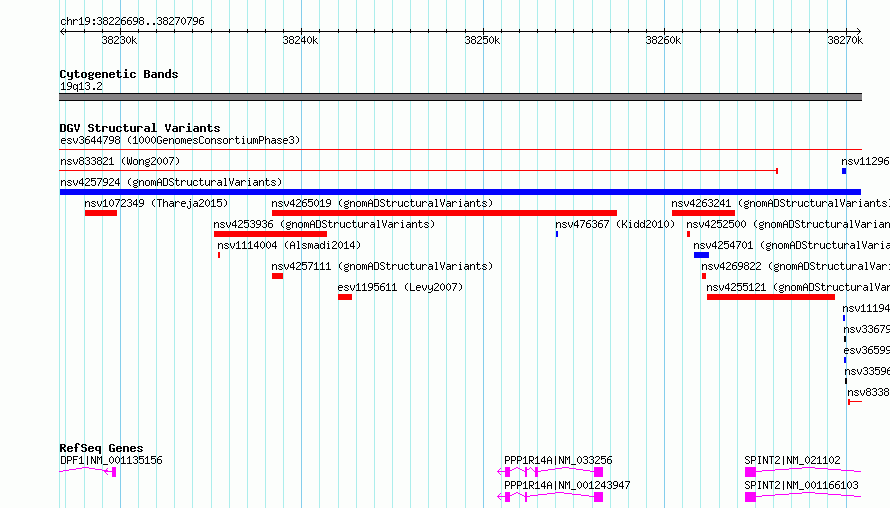The height and width of the screenshot is (508, 890).
Task: Click the left arrow end of the ruler
Action: pos(62,31)
